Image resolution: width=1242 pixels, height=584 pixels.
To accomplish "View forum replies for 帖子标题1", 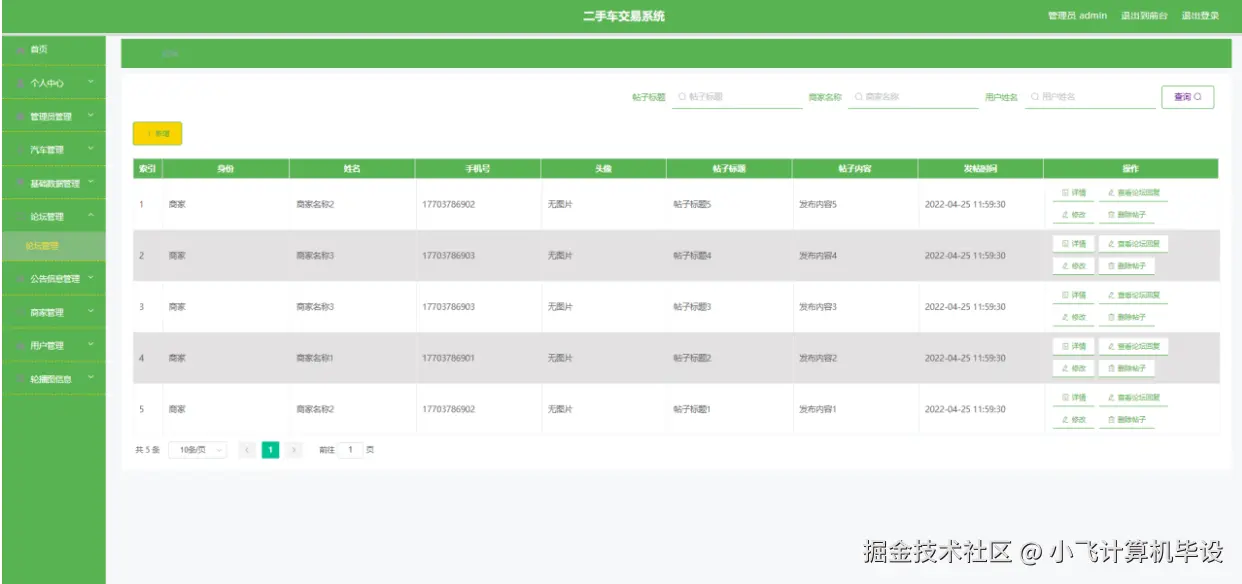I will coord(1133,398).
